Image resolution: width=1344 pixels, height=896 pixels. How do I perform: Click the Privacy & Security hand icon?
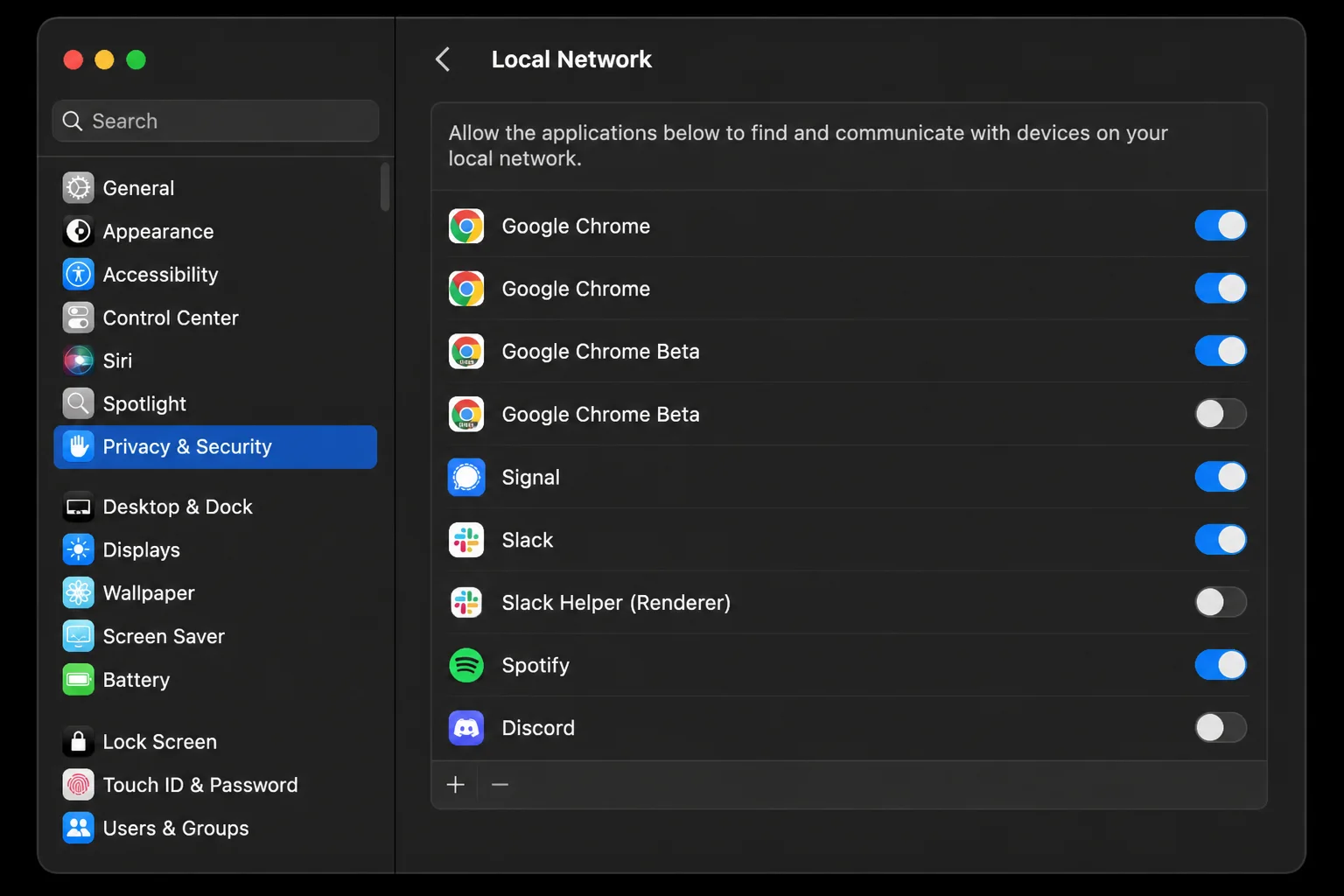78,446
